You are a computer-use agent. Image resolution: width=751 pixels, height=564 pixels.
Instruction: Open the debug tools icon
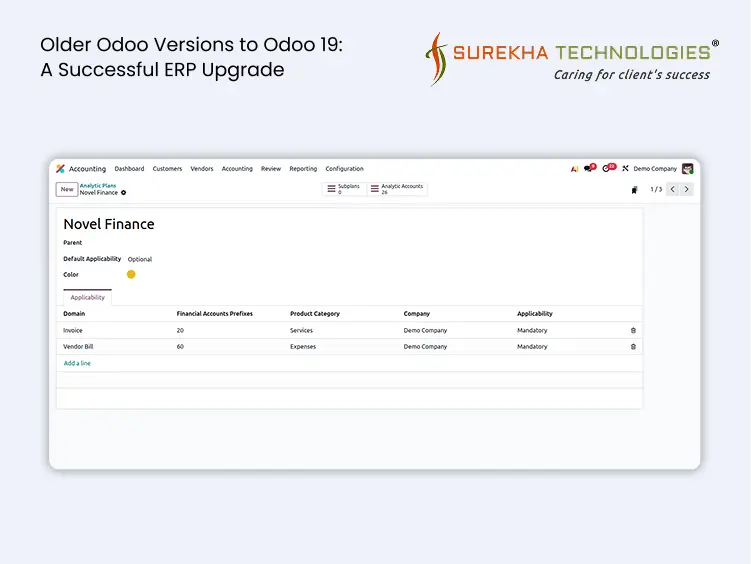tap(625, 169)
